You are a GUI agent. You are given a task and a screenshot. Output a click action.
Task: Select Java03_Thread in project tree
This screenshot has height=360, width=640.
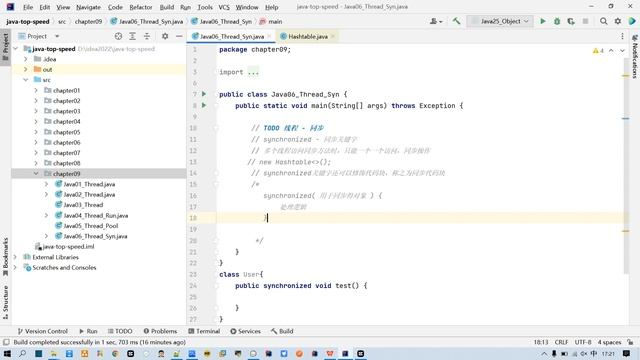coord(83,205)
